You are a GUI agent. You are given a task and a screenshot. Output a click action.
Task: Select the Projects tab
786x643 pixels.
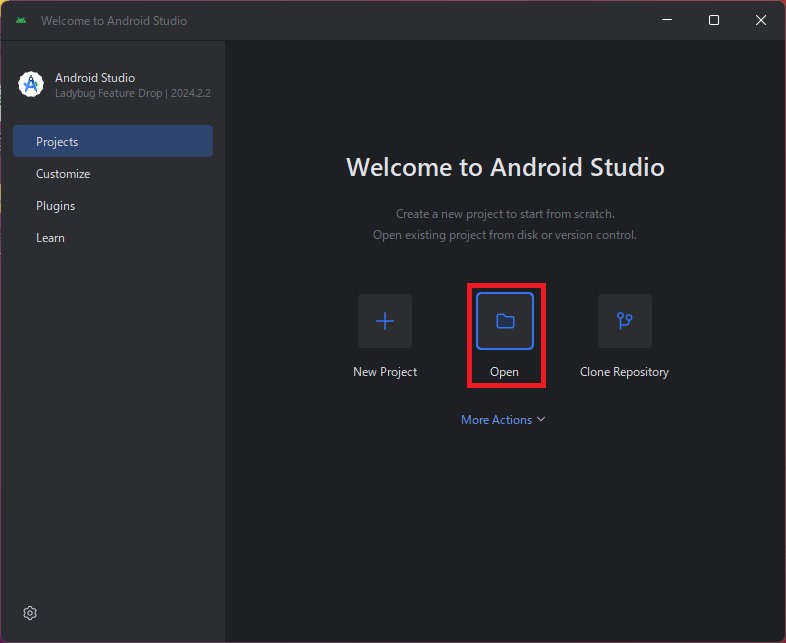(x=113, y=142)
